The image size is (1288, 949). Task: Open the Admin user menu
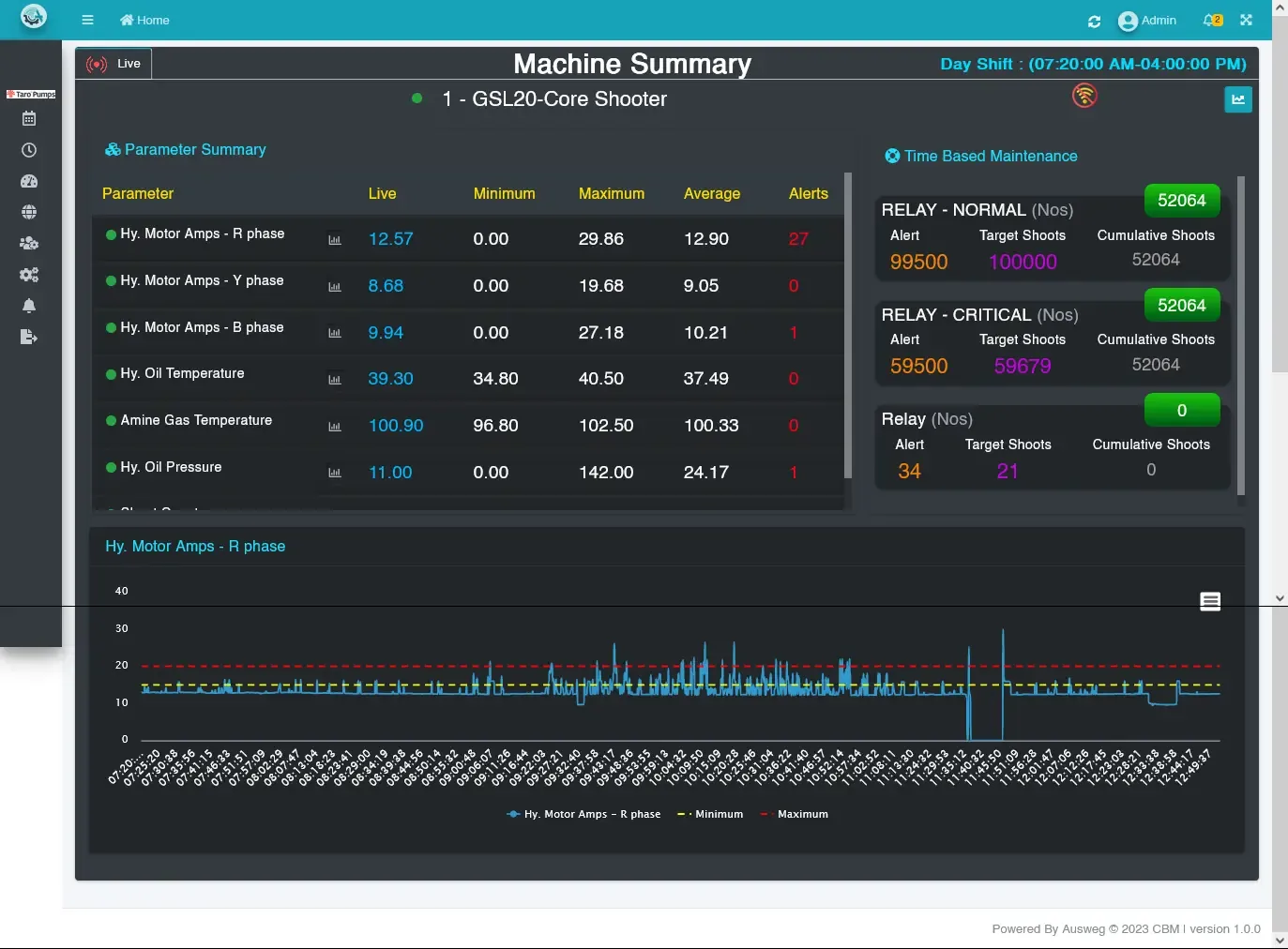point(1147,21)
